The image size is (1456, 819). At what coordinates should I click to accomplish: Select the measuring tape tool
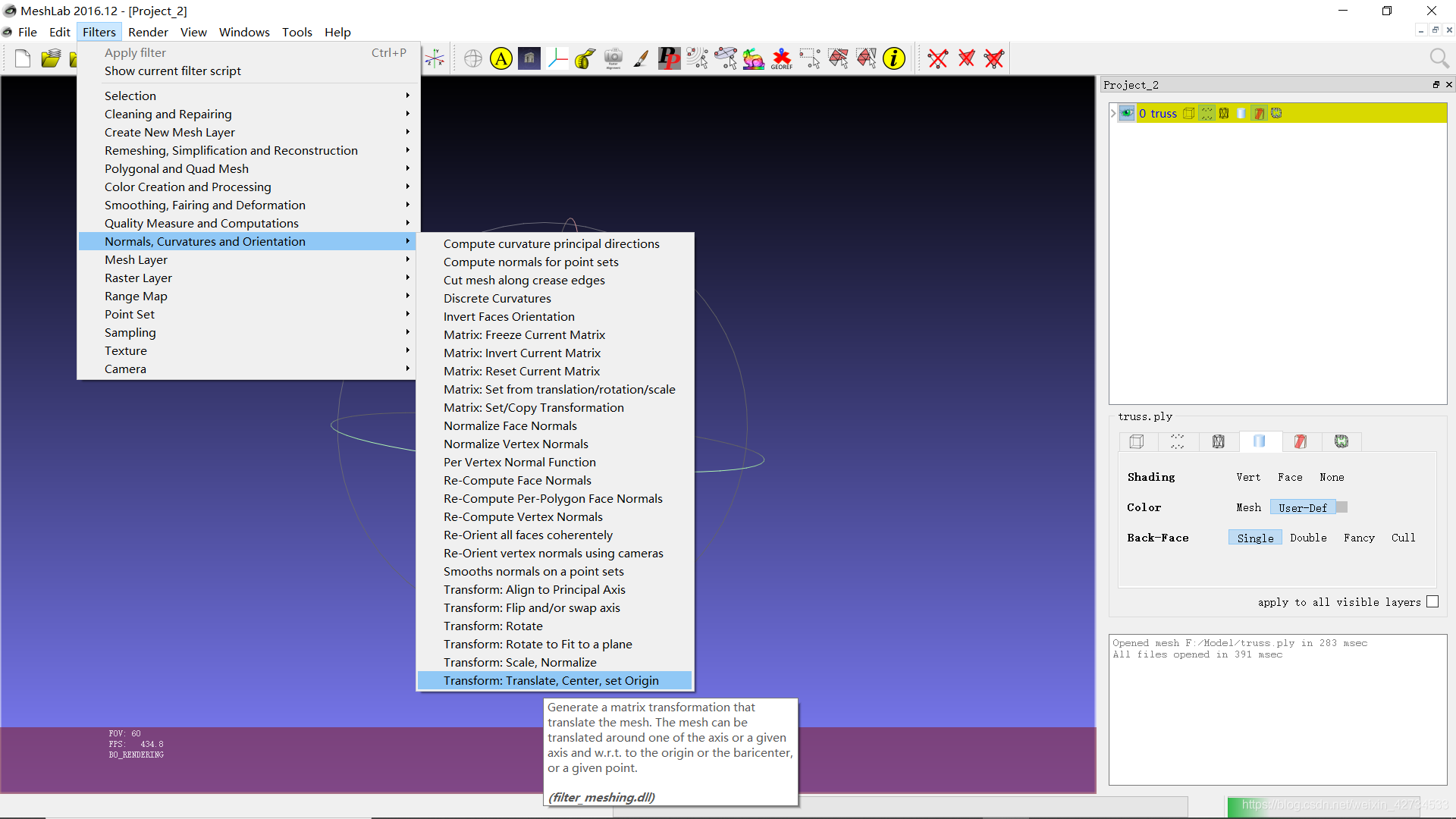(x=585, y=58)
